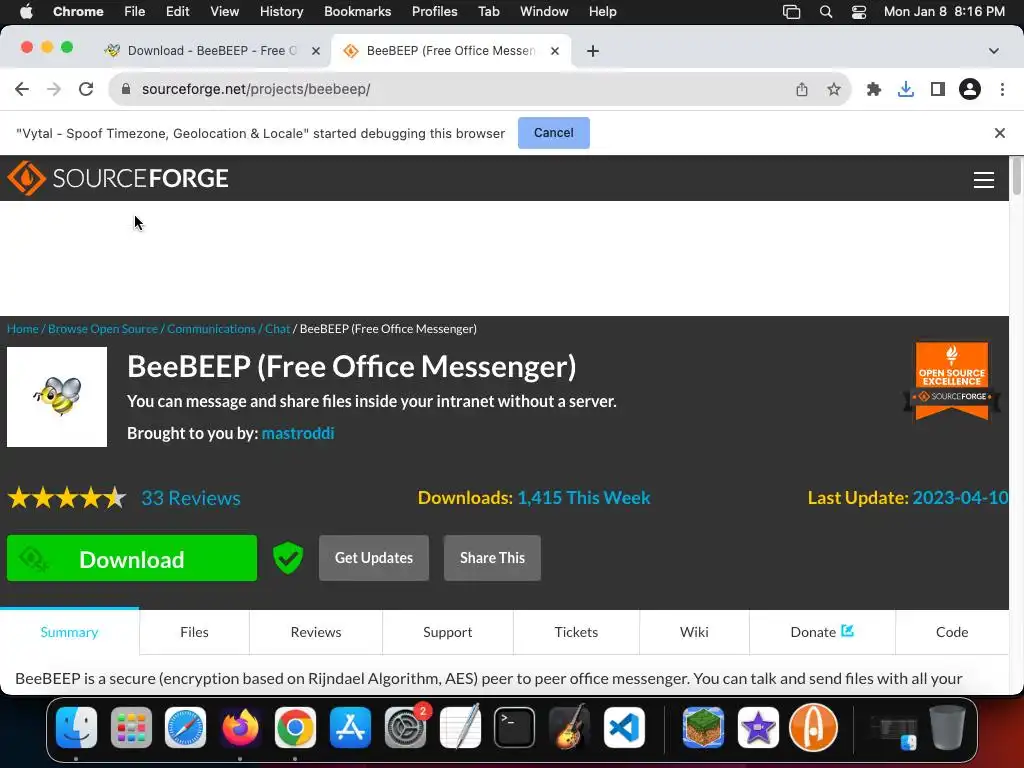This screenshot has height=768, width=1024.
Task: Show Chrome downloads tray
Action: (906, 89)
